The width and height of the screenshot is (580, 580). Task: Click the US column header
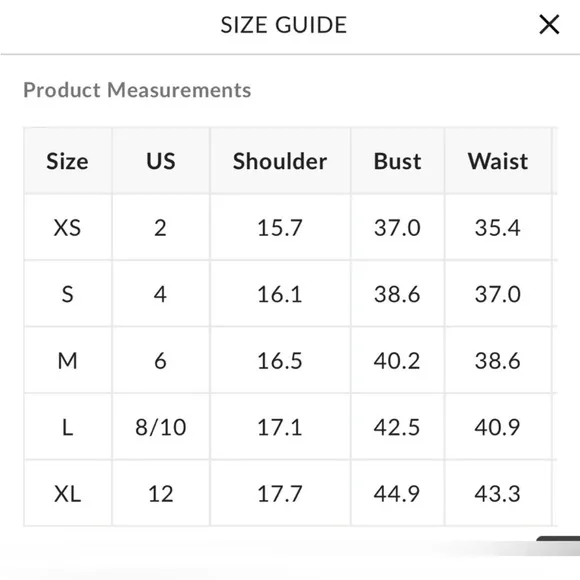click(x=161, y=161)
